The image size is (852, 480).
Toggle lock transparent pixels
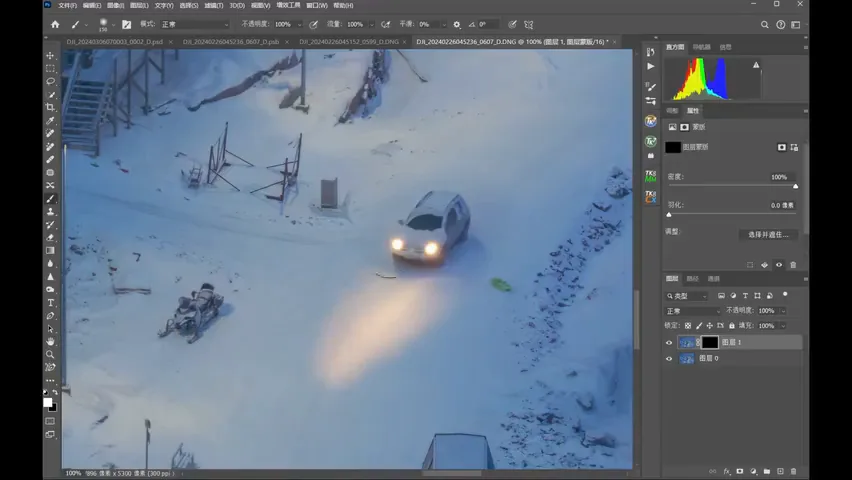click(x=688, y=326)
